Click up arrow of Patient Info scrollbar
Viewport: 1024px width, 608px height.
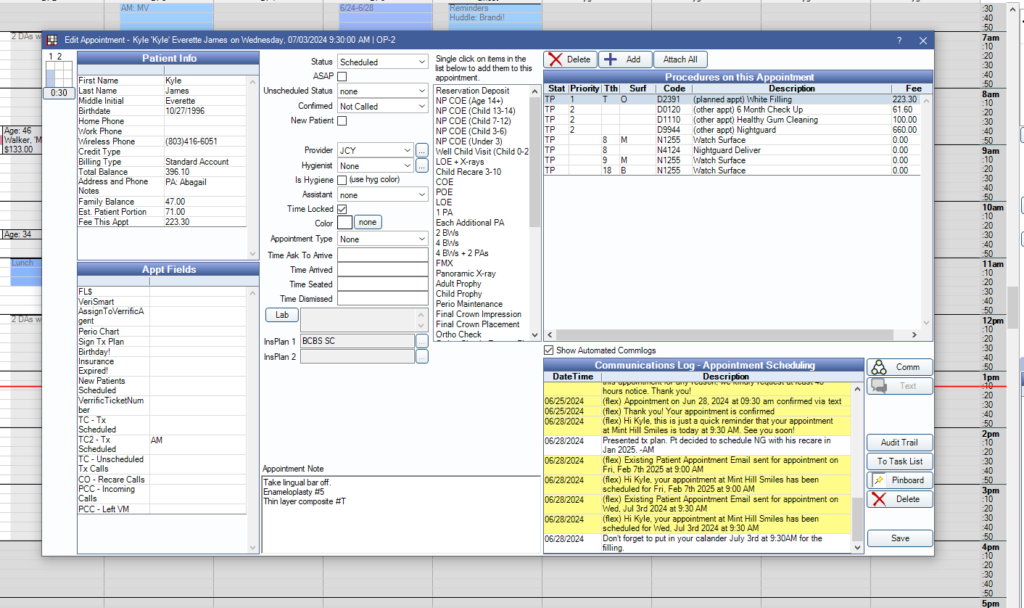(253, 82)
